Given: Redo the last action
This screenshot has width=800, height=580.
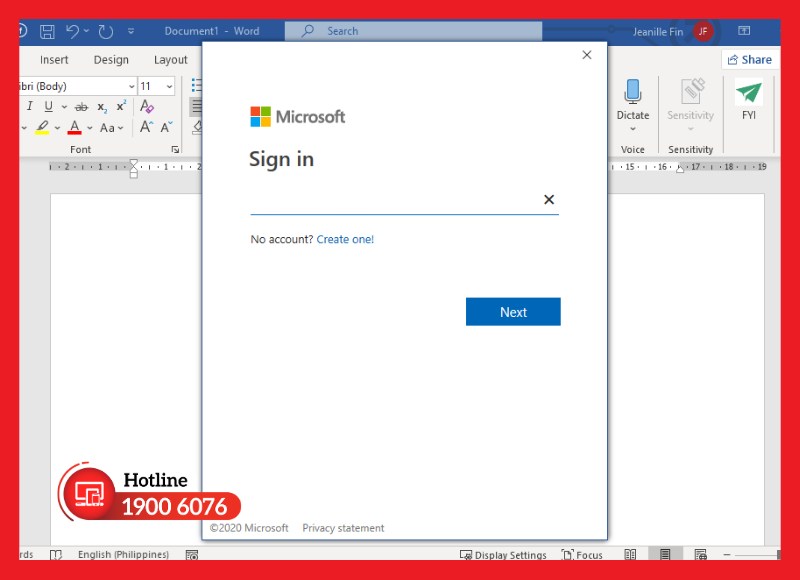Looking at the screenshot, I should 106,32.
